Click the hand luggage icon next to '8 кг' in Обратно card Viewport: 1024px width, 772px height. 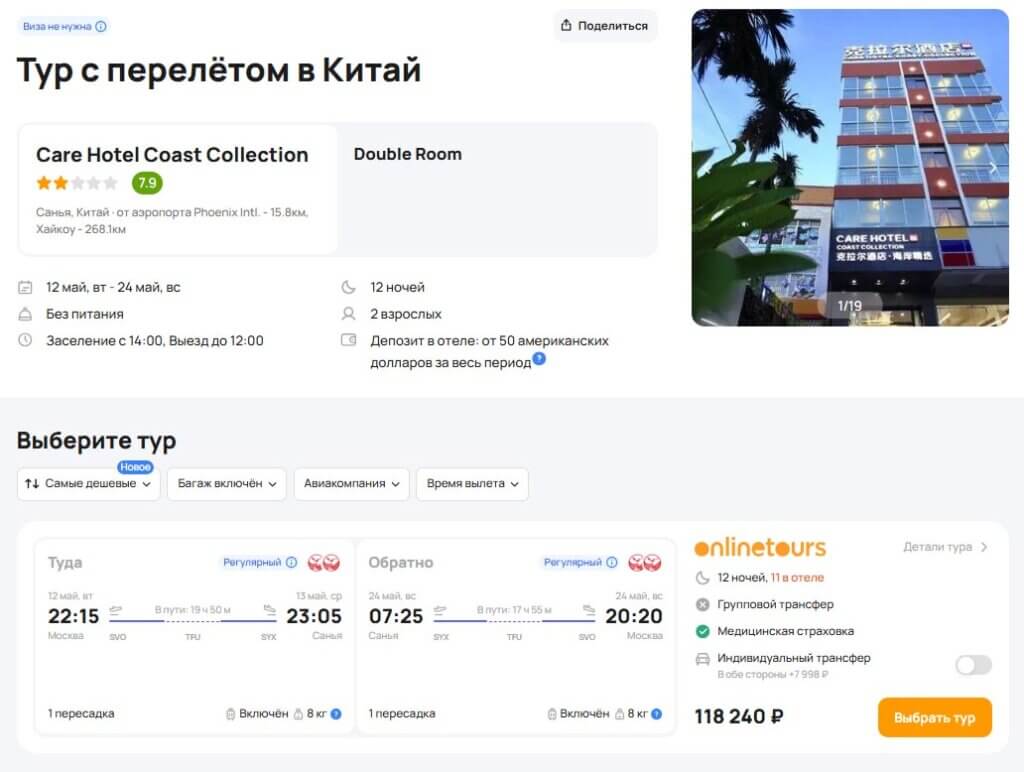tap(619, 714)
